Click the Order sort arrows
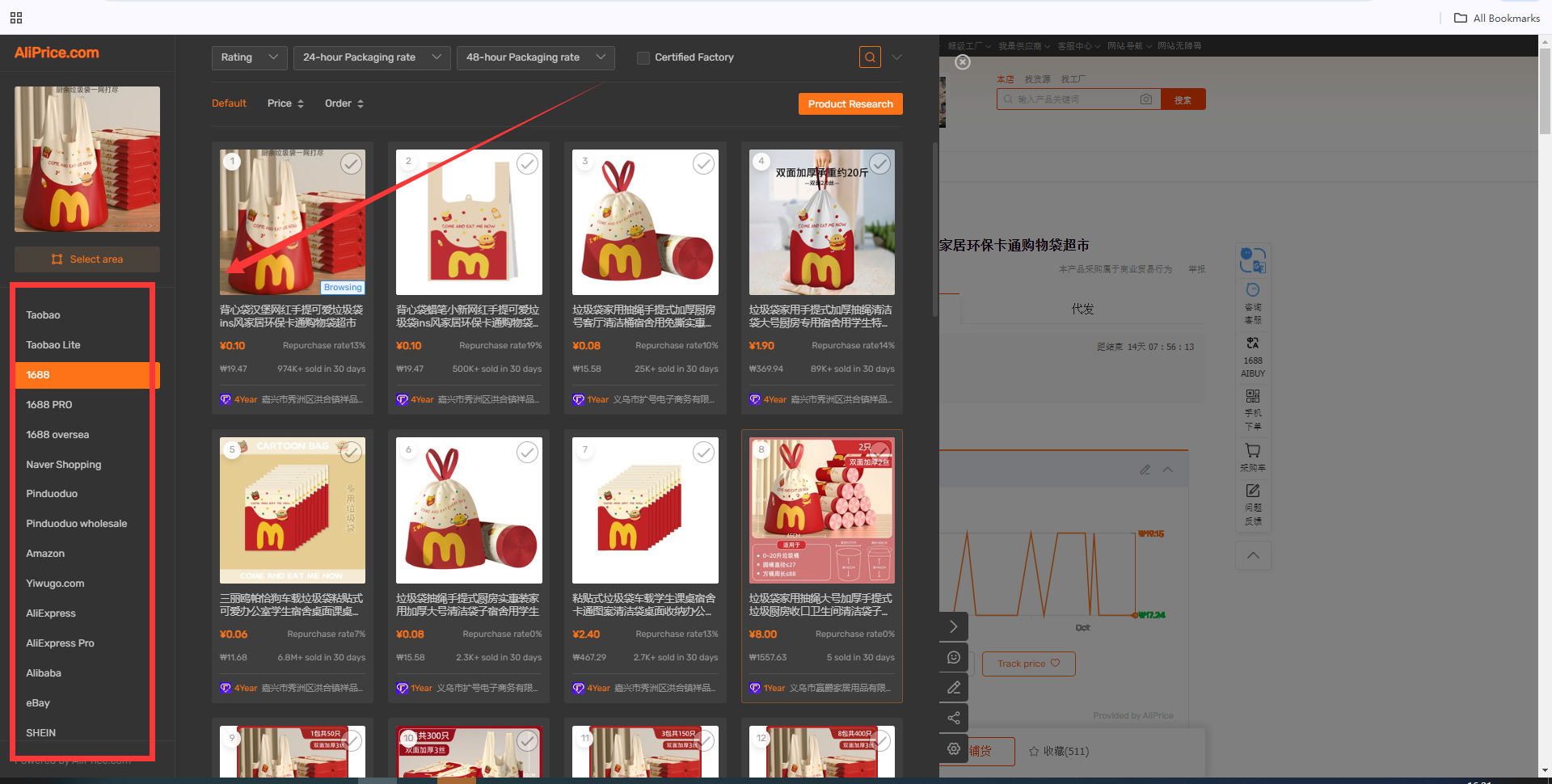 361,103
